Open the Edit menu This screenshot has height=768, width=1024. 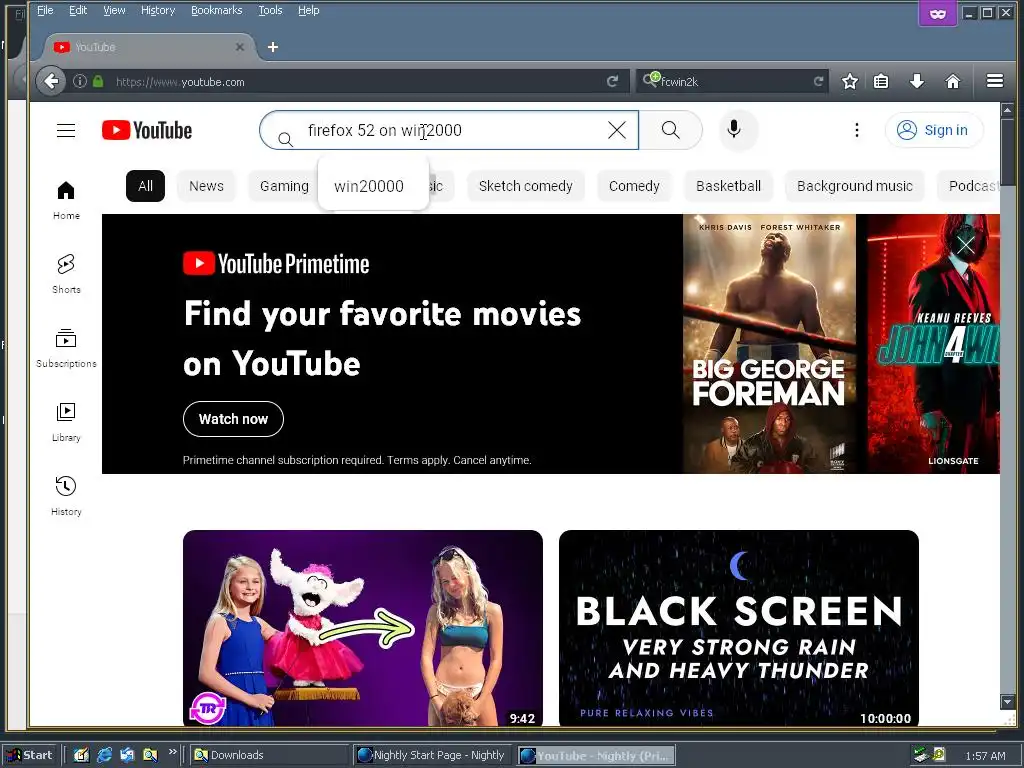(78, 10)
